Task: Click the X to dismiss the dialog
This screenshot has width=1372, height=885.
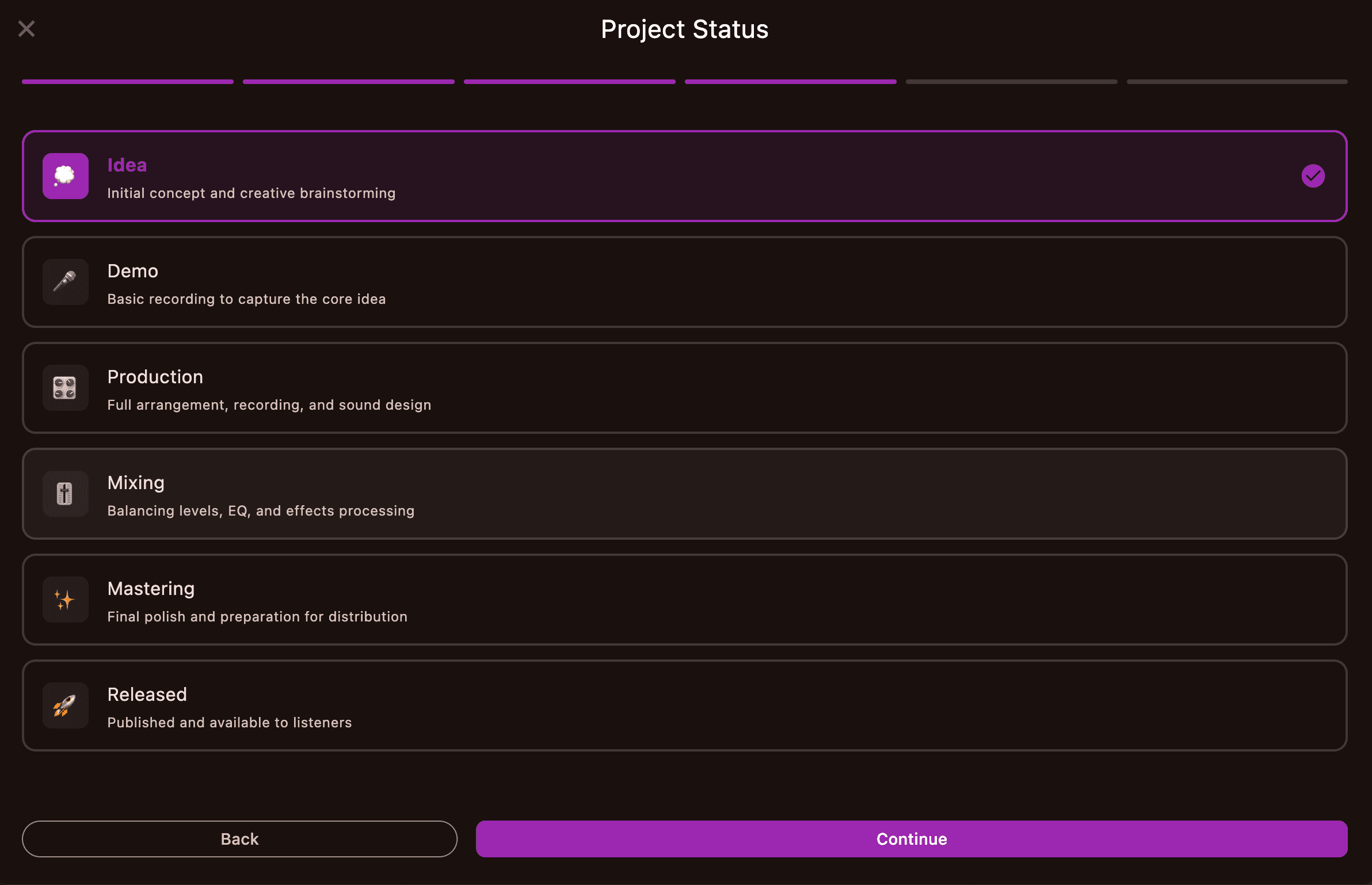Action: pos(26,29)
